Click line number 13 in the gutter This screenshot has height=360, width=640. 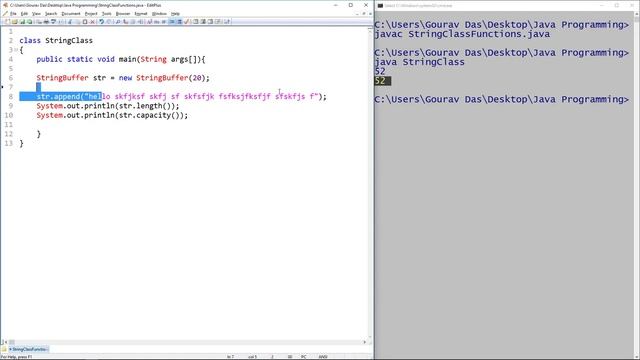click(x=9, y=143)
